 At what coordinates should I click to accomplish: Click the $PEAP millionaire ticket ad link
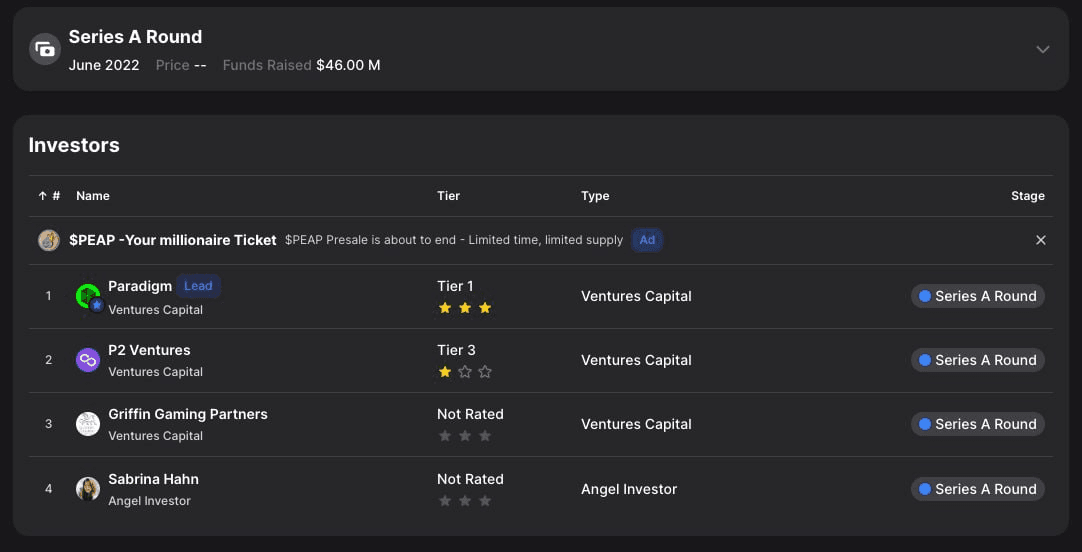[x=173, y=240]
